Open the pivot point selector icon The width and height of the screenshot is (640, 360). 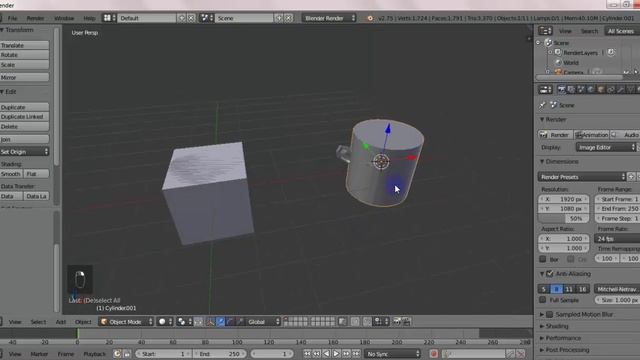point(184,322)
